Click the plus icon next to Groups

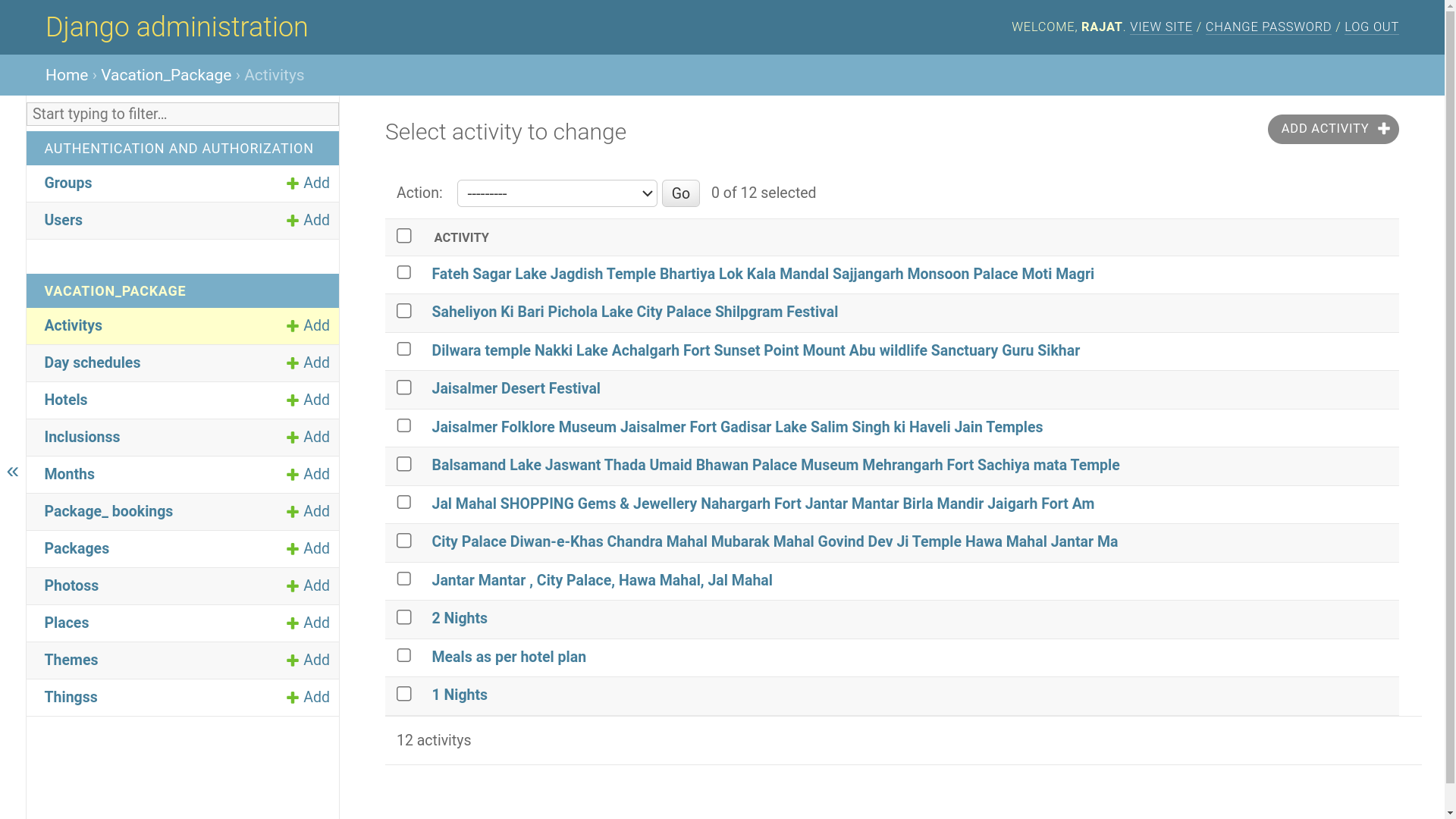click(x=293, y=184)
